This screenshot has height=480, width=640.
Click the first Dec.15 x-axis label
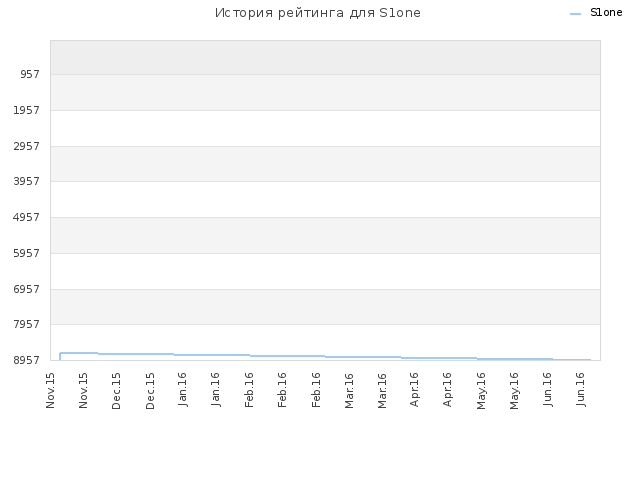pyautogui.click(x=116, y=391)
